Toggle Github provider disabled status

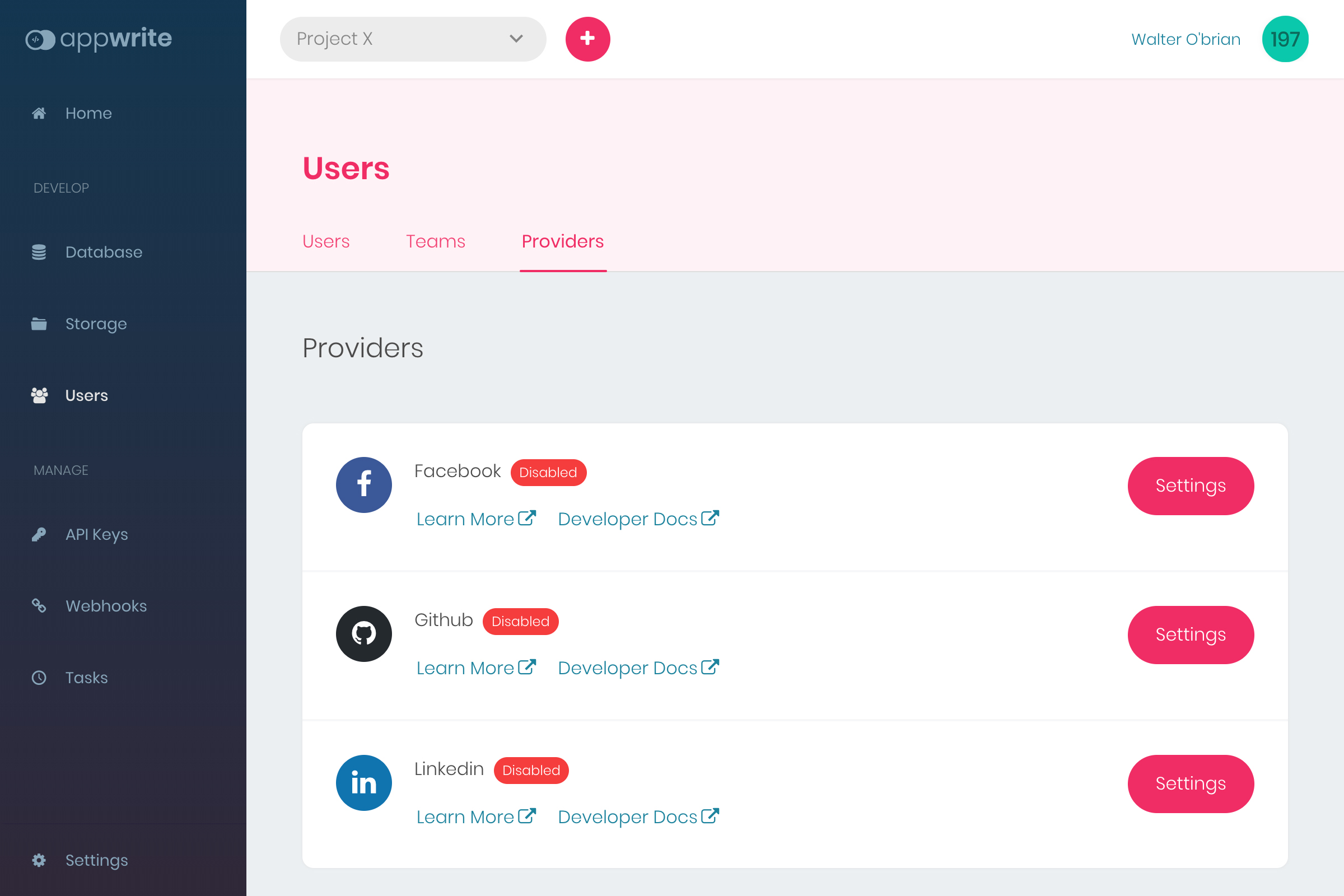(x=520, y=621)
